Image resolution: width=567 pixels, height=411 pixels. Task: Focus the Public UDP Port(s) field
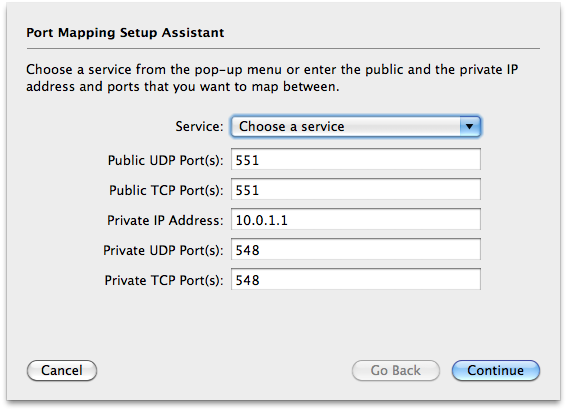click(356, 159)
